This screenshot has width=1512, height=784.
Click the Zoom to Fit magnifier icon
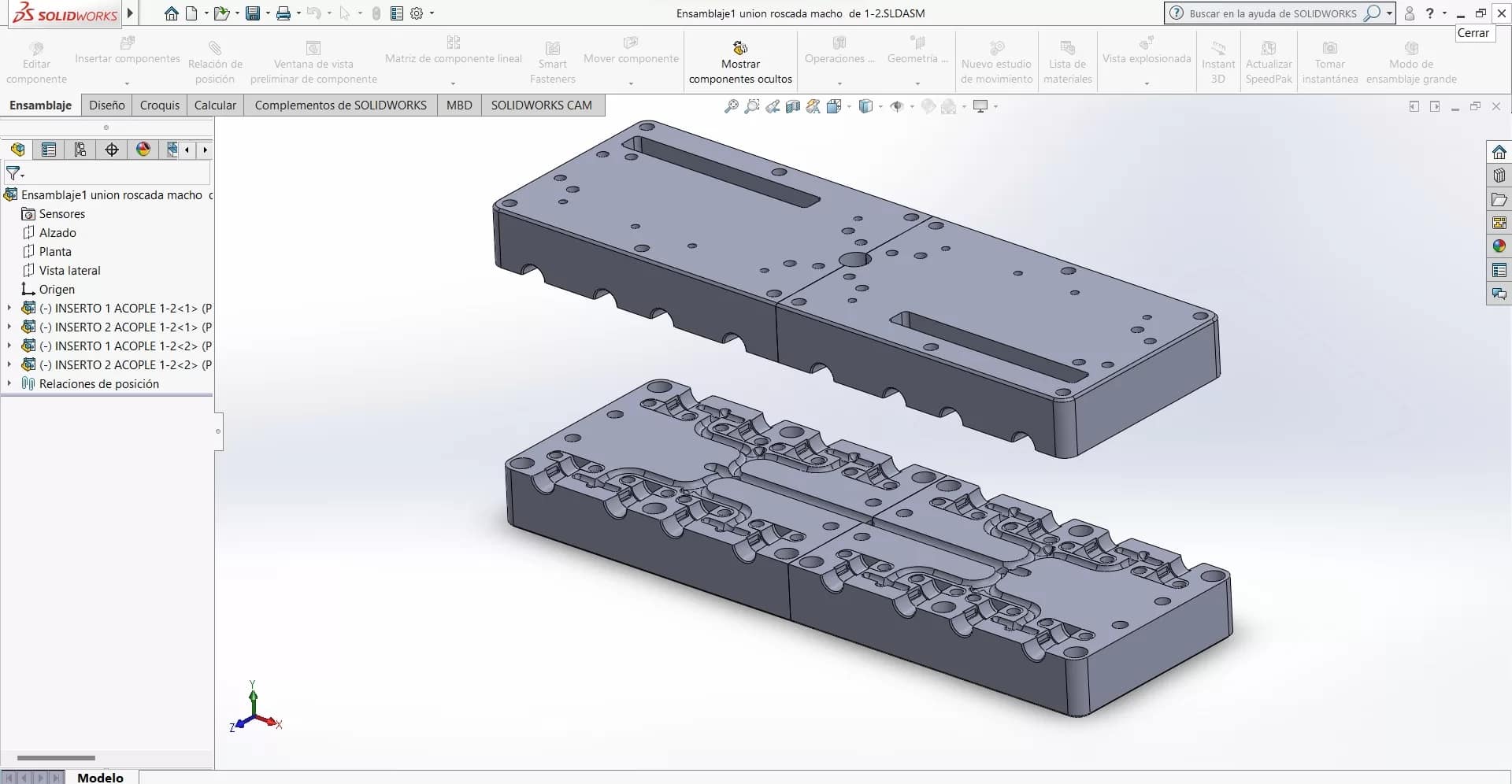pyautogui.click(x=732, y=106)
